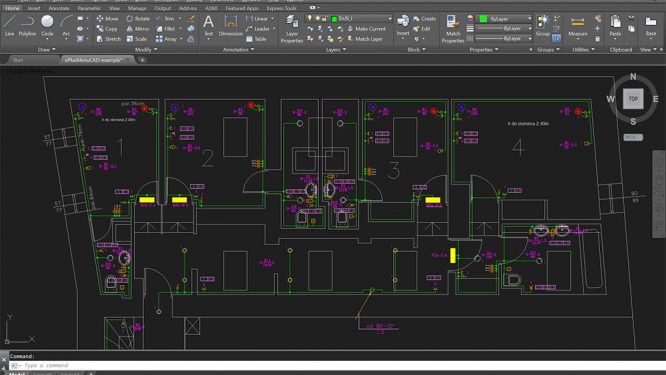Click Edit block button
666x375 pixels.
pos(422,29)
